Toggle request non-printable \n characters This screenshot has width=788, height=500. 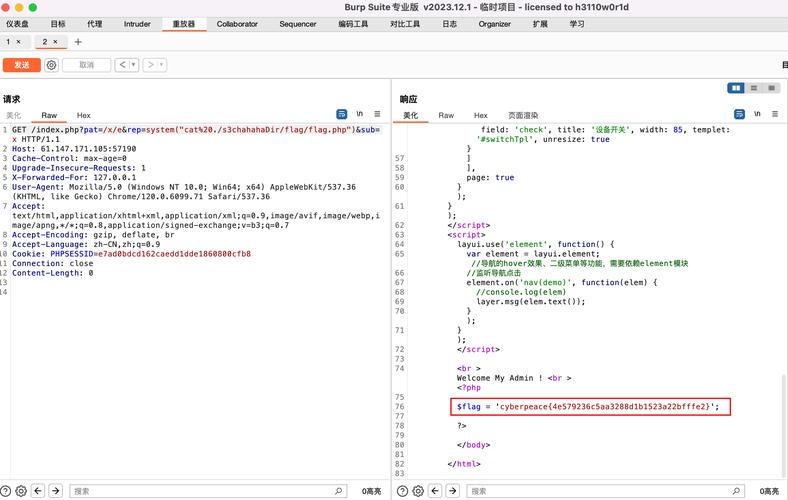[x=360, y=114]
